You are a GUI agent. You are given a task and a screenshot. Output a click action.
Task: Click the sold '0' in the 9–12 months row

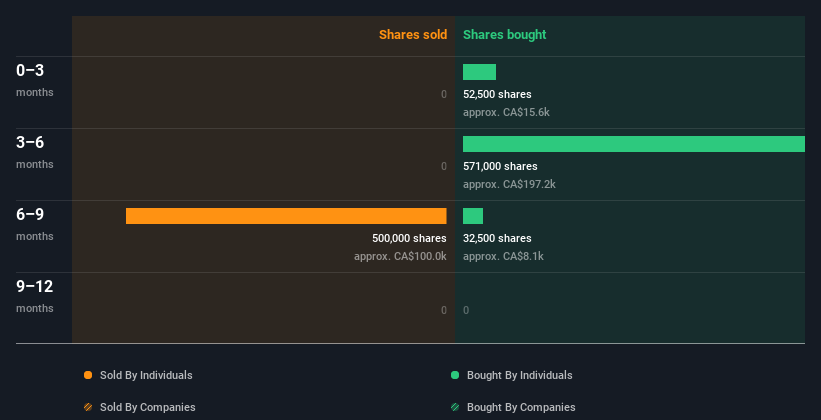[443, 310]
